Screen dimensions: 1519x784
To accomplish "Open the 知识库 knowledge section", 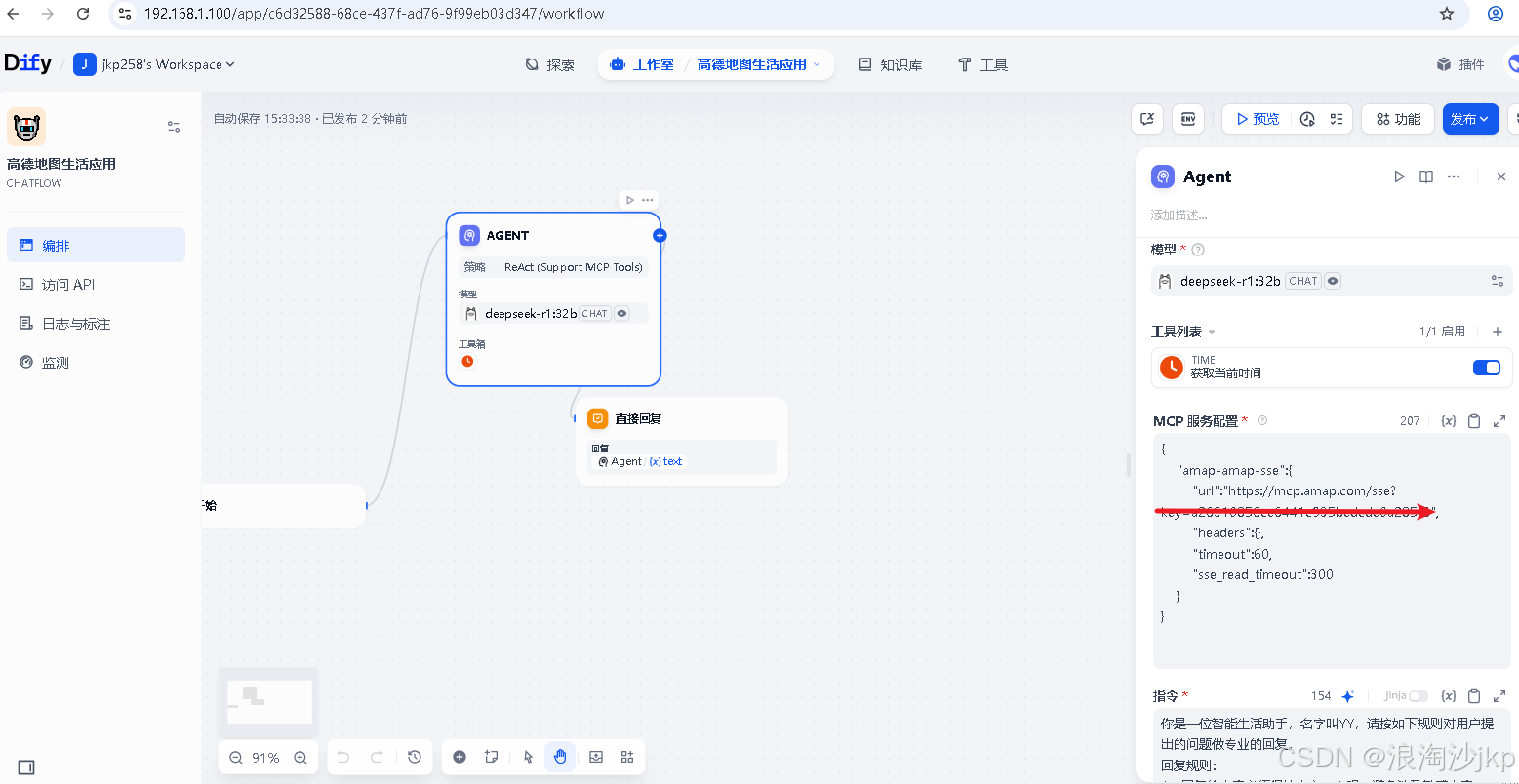I will [x=890, y=65].
